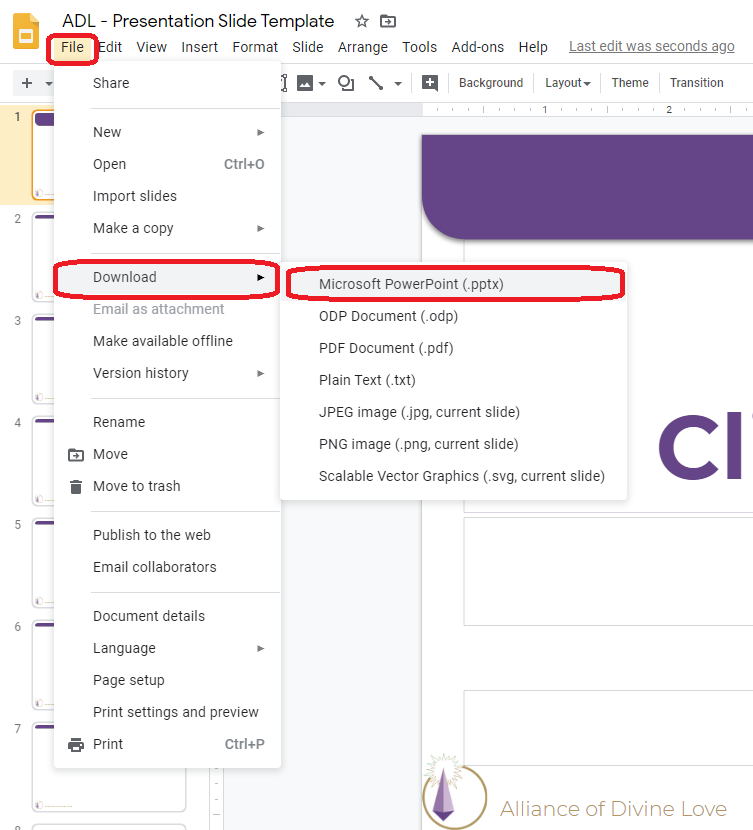753x830 pixels.
Task: Choose Open in the File menu
Action: pyautogui.click(x=167, y=164)
